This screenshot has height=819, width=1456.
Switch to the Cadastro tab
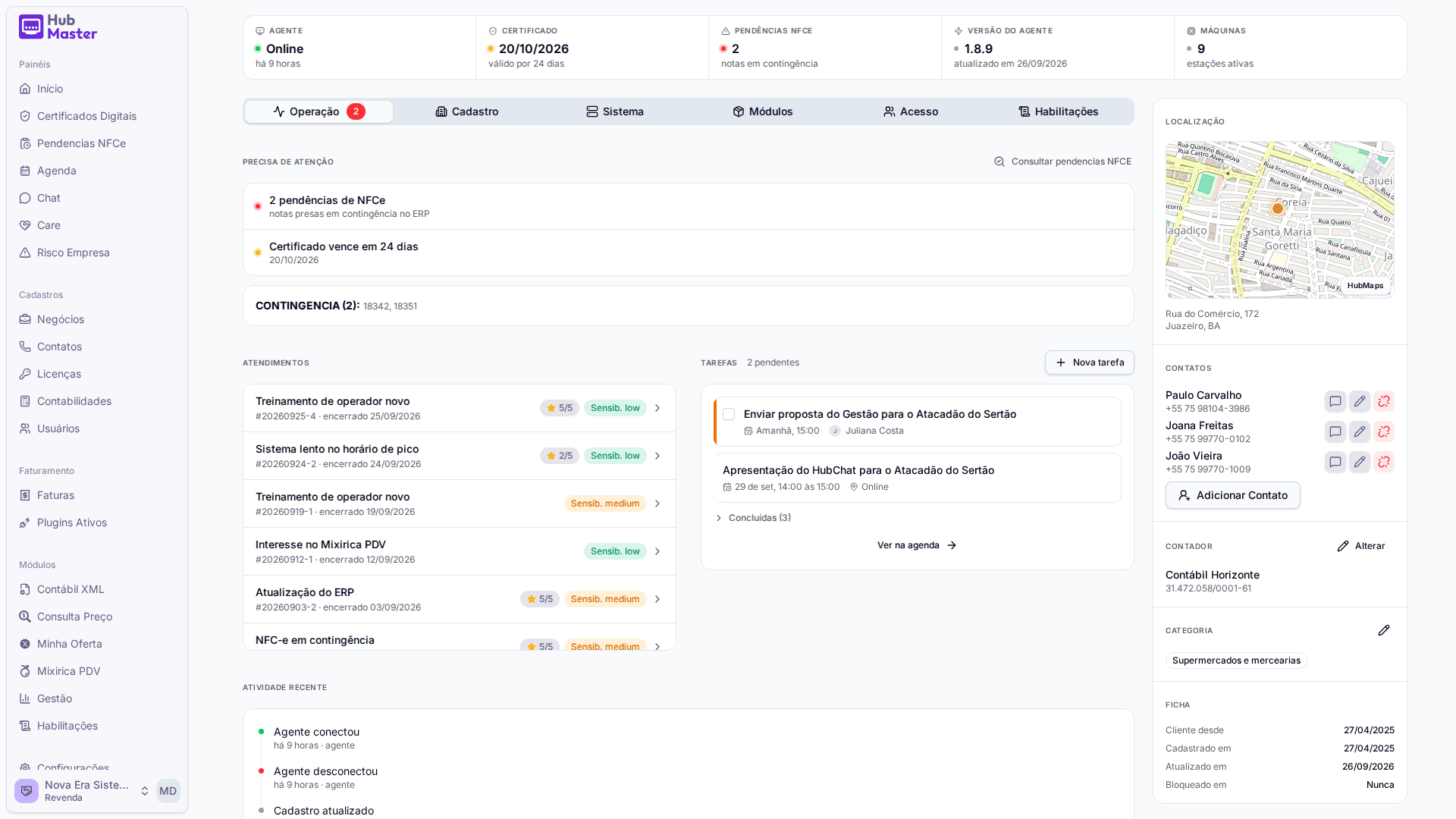coord(467,111)
